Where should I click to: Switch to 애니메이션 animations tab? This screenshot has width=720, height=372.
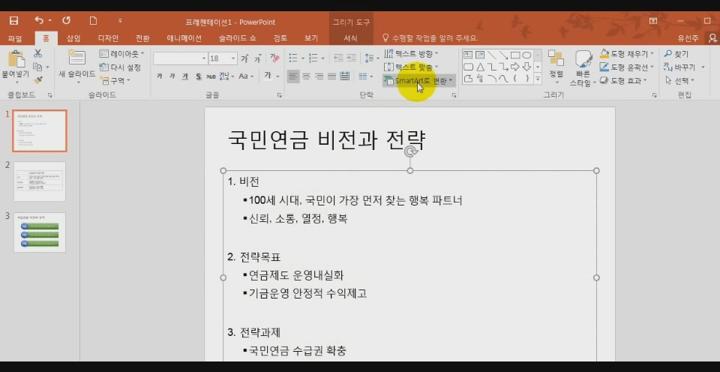click(x=184, y=38)
